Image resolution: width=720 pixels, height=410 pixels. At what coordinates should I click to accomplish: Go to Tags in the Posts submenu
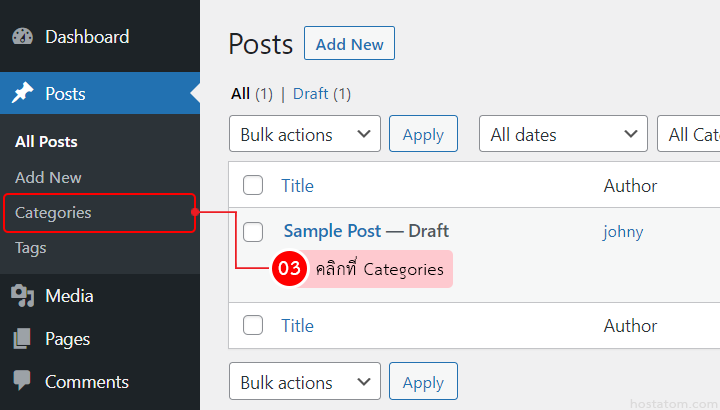31,248
